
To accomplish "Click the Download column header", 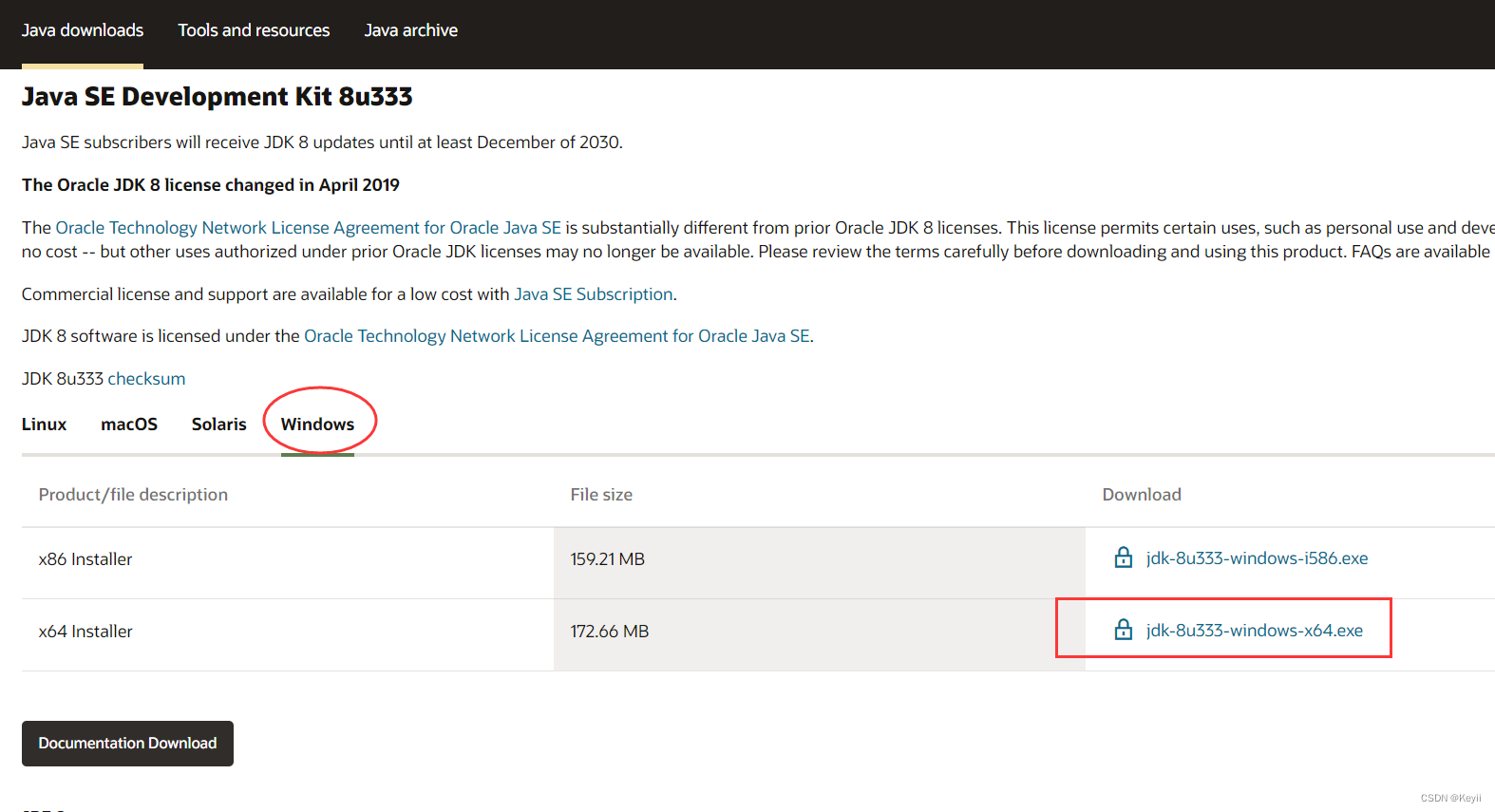I will tap(1142, 495).
